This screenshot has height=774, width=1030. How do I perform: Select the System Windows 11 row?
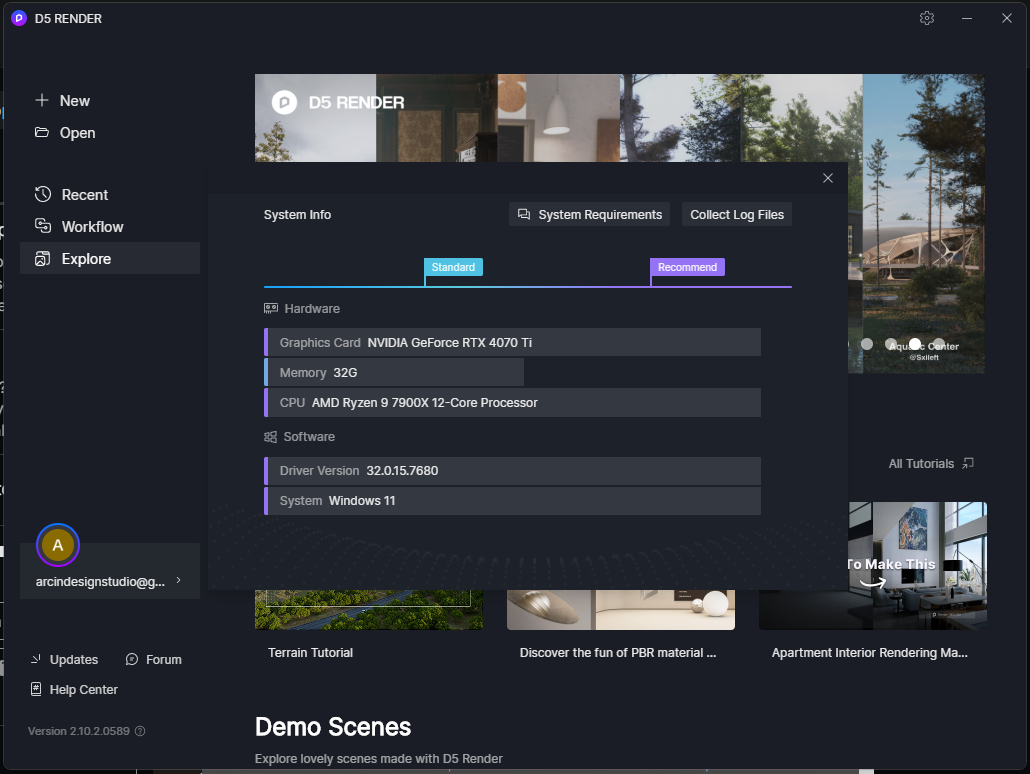point(512,501)
